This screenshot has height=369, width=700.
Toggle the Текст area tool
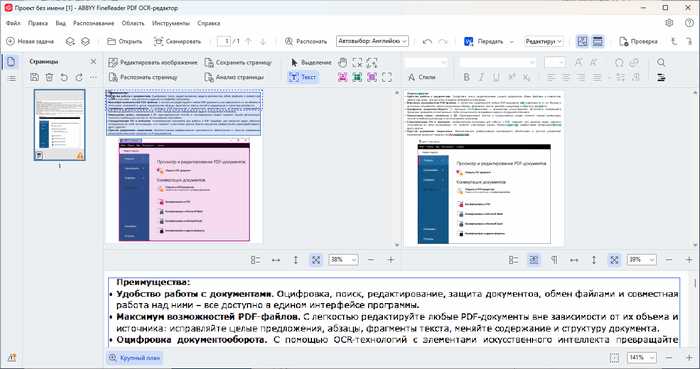(303, 77)
